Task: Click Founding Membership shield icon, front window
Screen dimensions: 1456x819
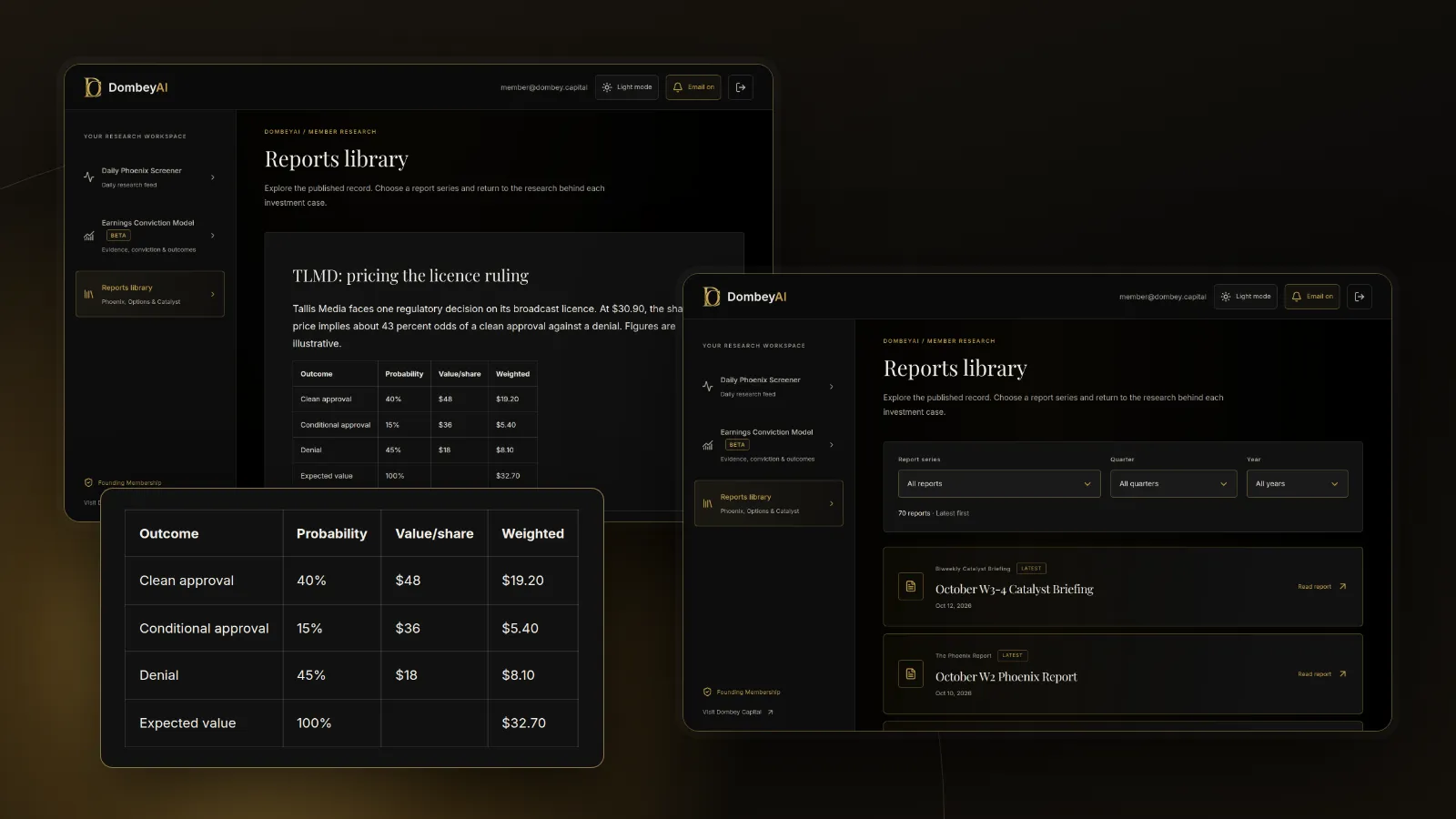Action: click(x=707, y=692)
